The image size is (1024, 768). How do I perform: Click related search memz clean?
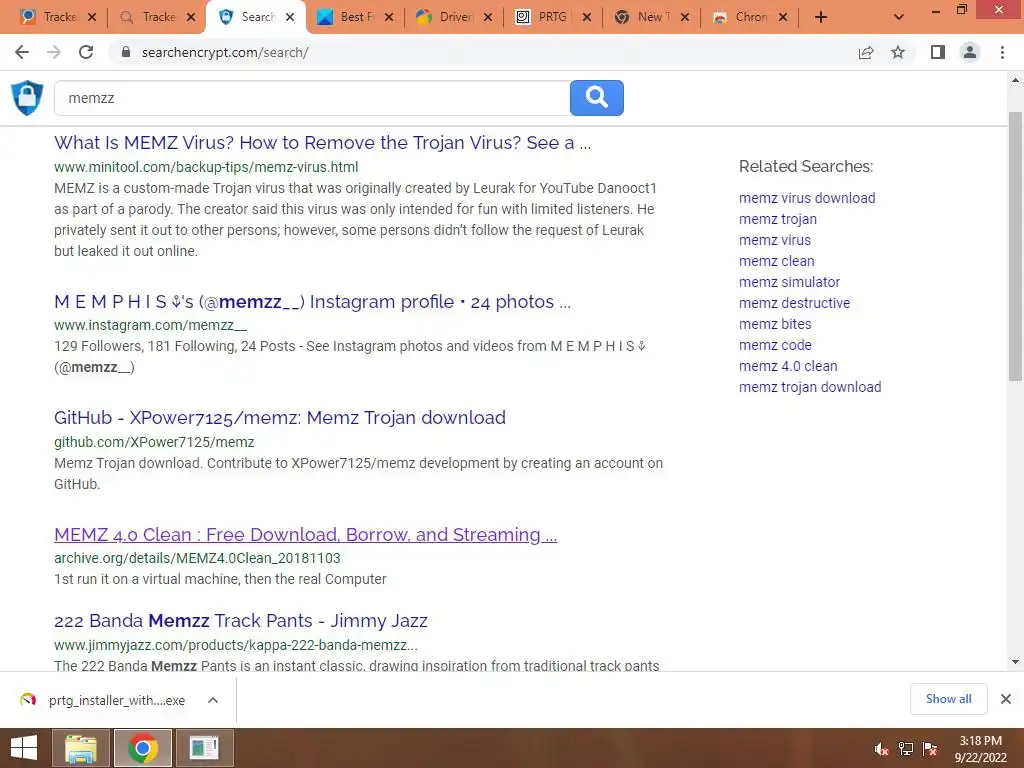(x=776, y=261)
